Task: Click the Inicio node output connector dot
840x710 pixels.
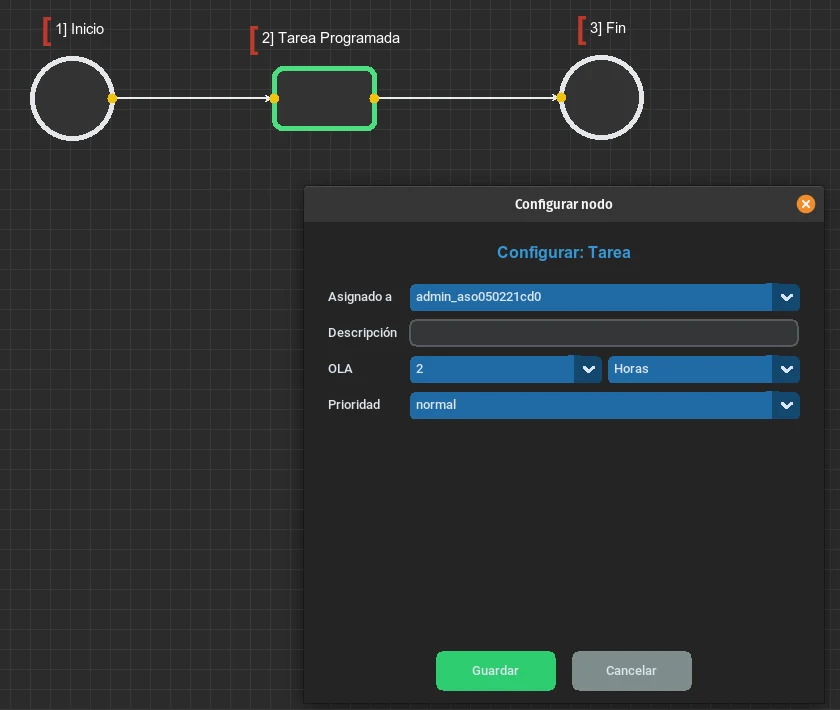Action: [112, 99]
